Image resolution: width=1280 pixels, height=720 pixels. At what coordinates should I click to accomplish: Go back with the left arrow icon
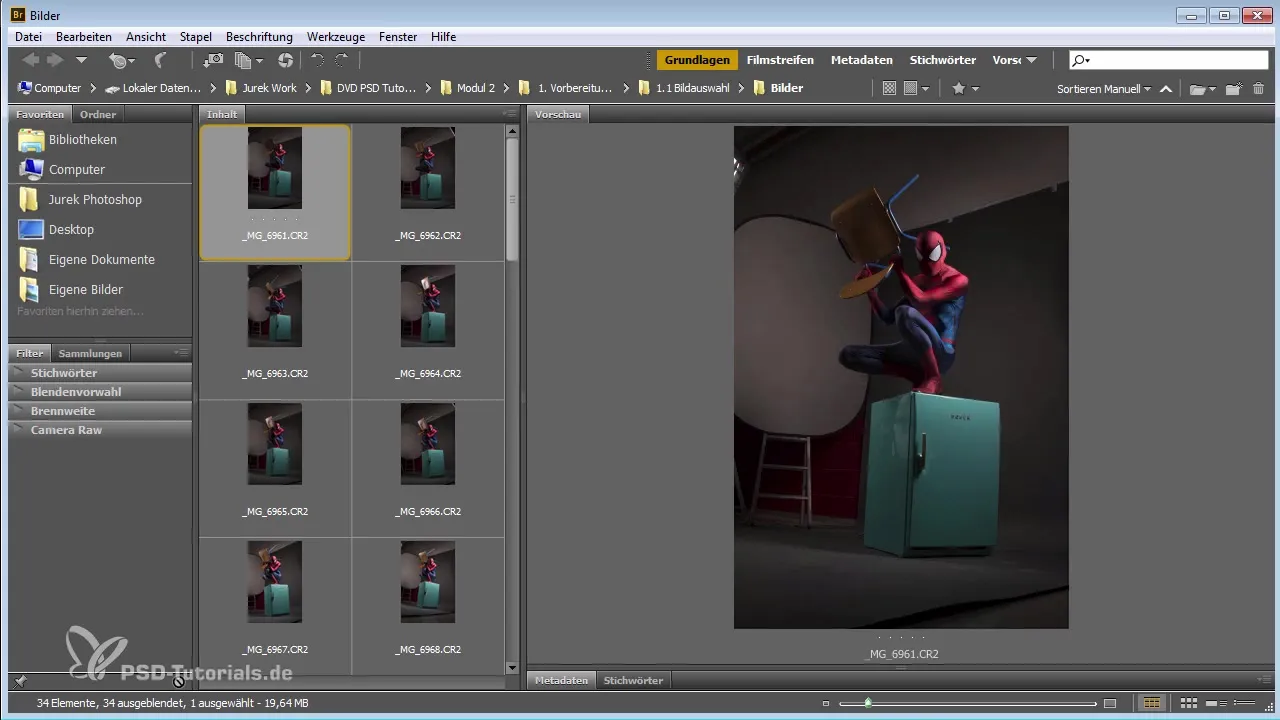pos(31,60)
